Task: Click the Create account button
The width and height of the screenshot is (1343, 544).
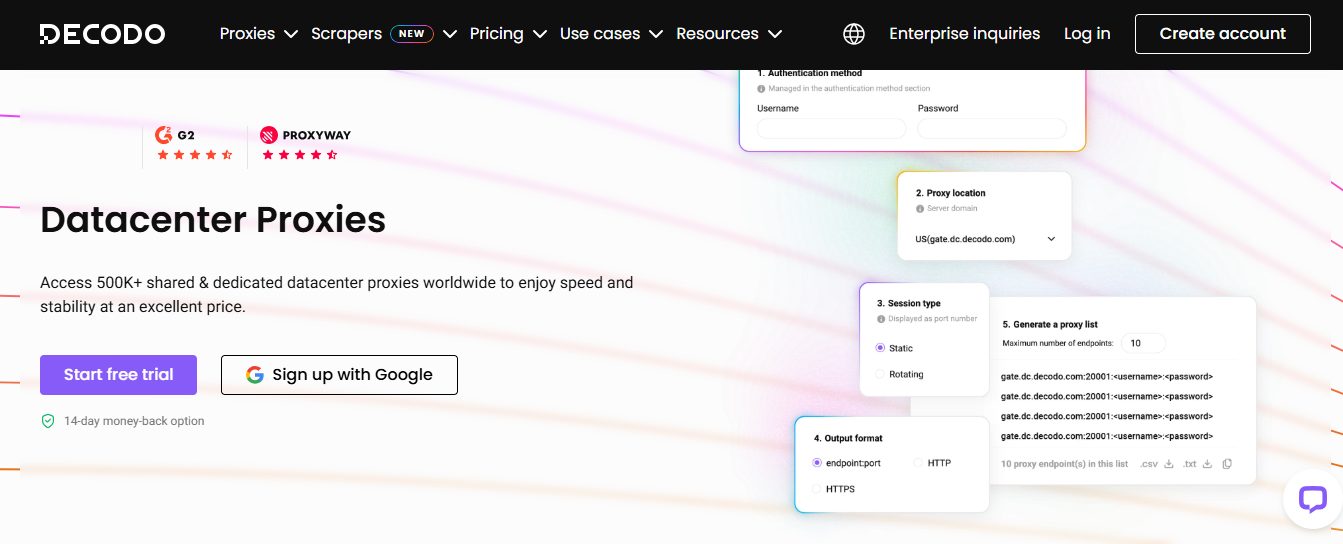Action: pyautogui.click(x=1222, y=34)
